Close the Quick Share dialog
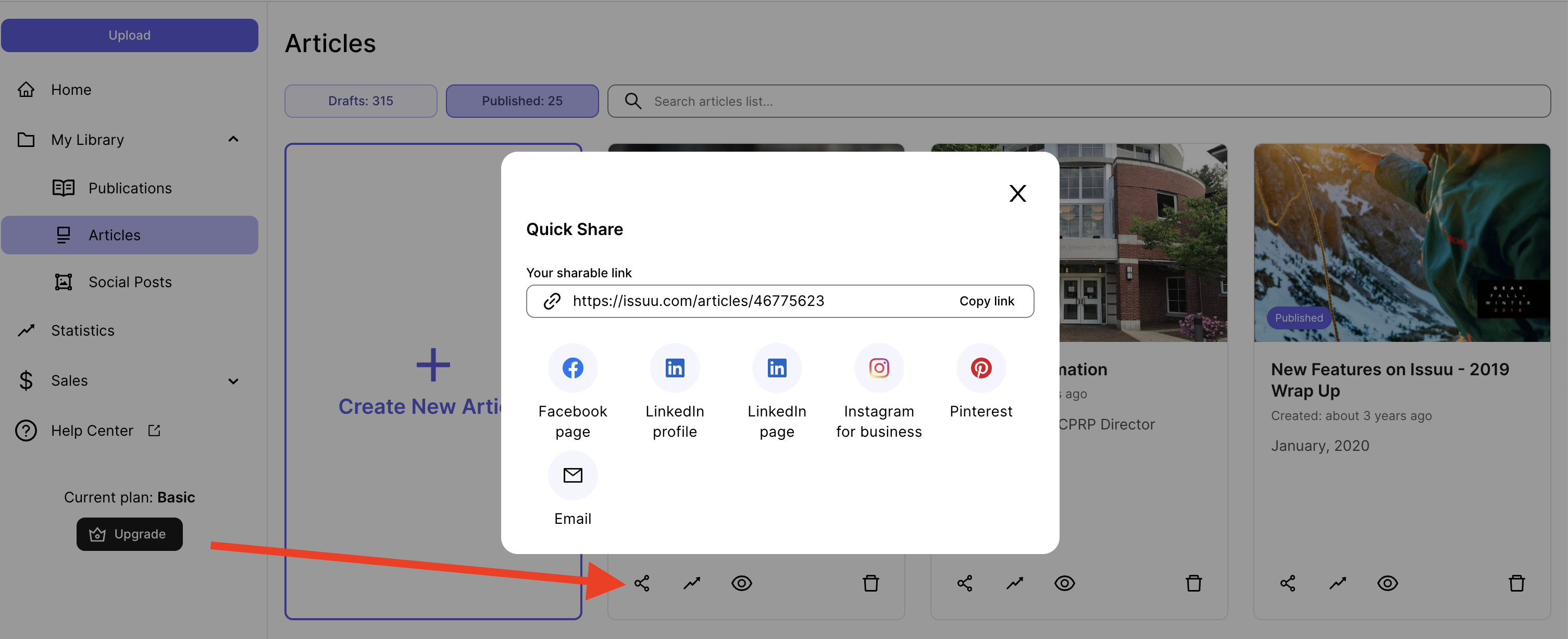The height and width of the screenshot is (639, 1568). point(1017,193)
